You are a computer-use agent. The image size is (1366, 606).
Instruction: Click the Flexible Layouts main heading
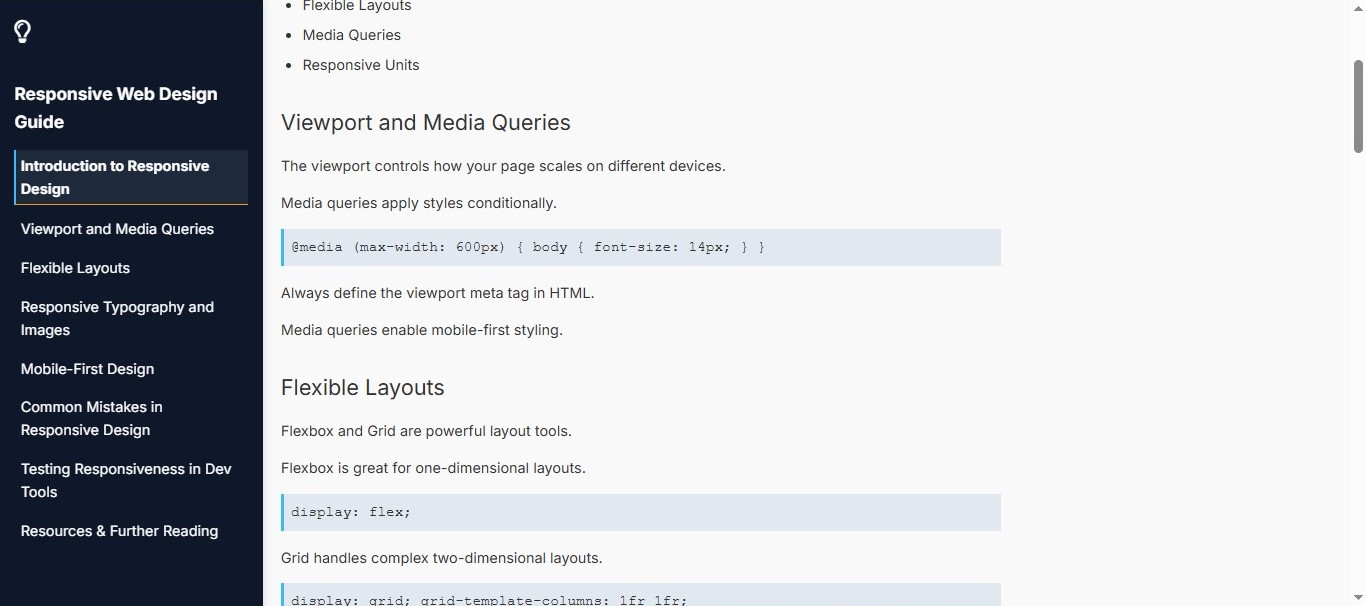(363, 387)
